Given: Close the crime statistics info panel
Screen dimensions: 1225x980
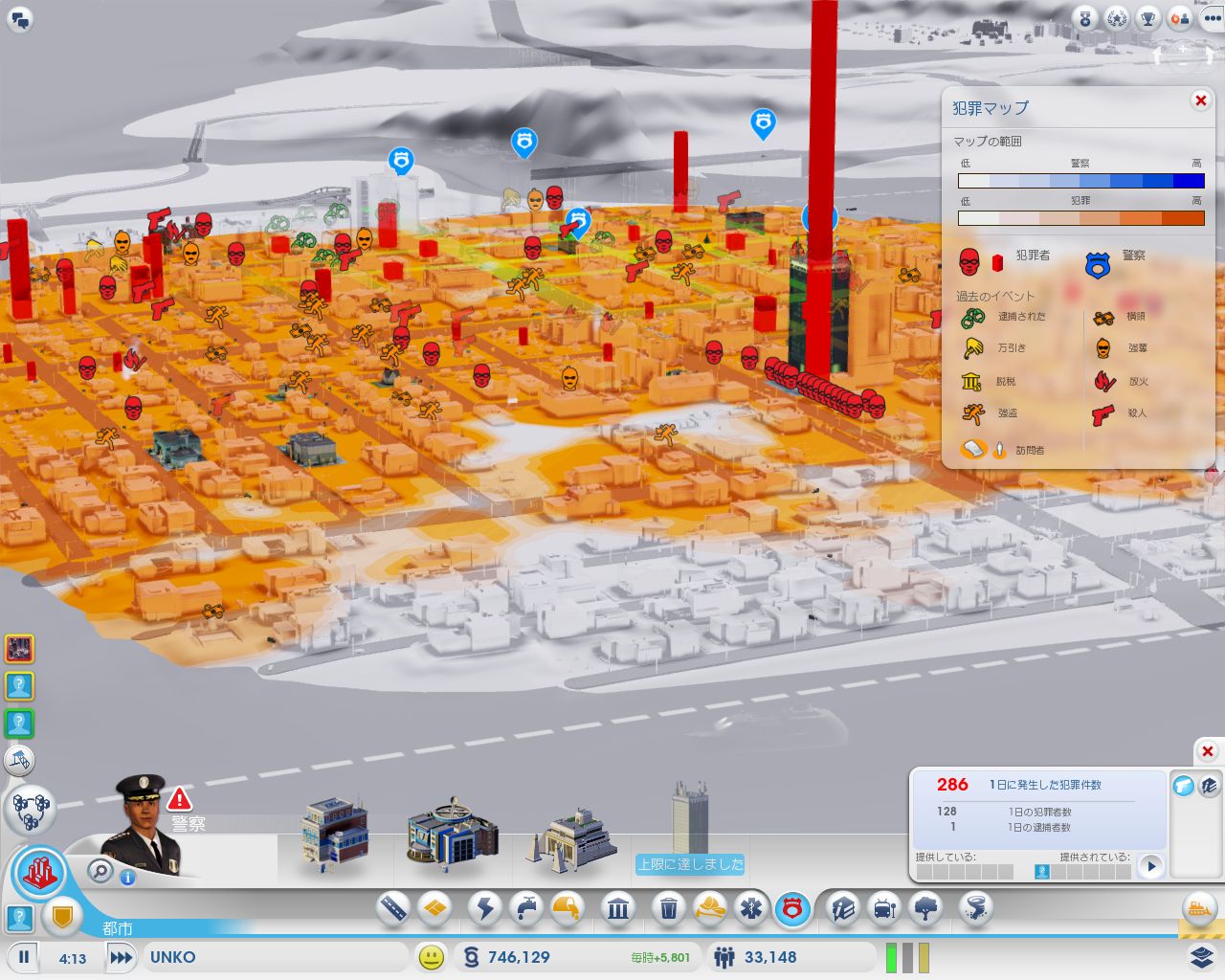Looking at the screenshot, I should 1208,751.
